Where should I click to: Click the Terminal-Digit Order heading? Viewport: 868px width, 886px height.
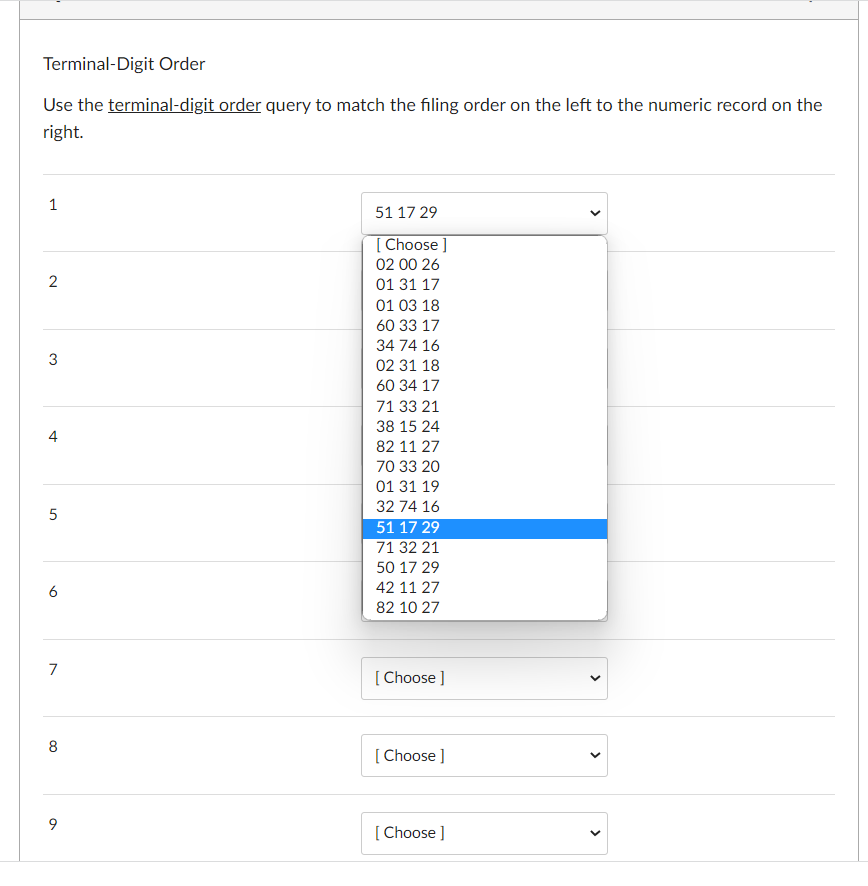point(124,63)
